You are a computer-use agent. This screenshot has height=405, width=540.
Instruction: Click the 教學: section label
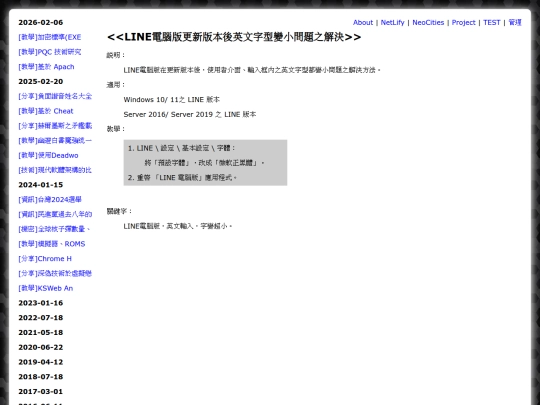(x=116, y=129)
